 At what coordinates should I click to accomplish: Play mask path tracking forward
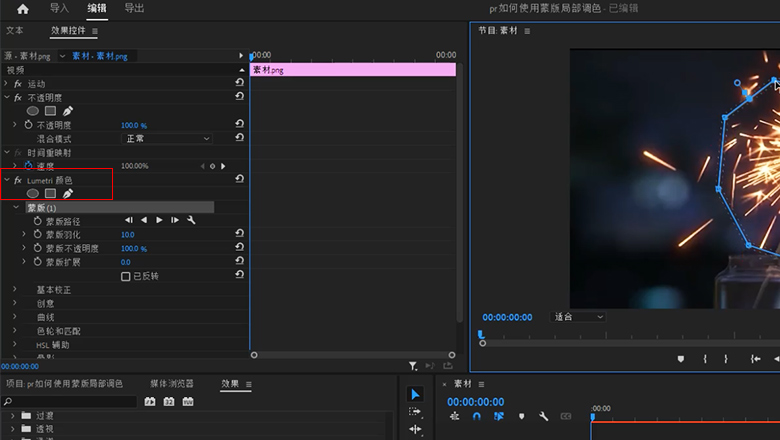tap(159, 220)
